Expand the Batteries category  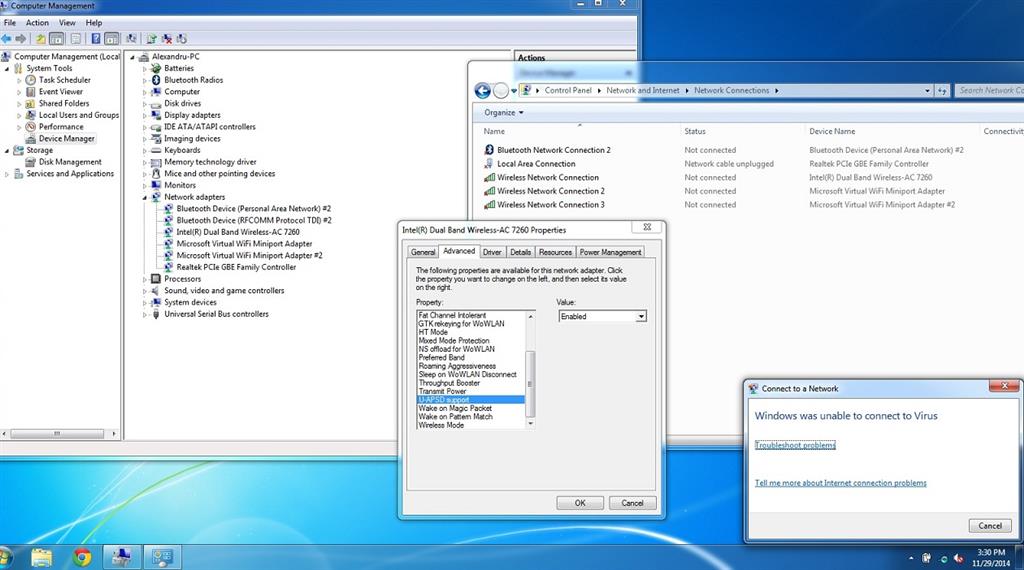[x=145, y=69]
